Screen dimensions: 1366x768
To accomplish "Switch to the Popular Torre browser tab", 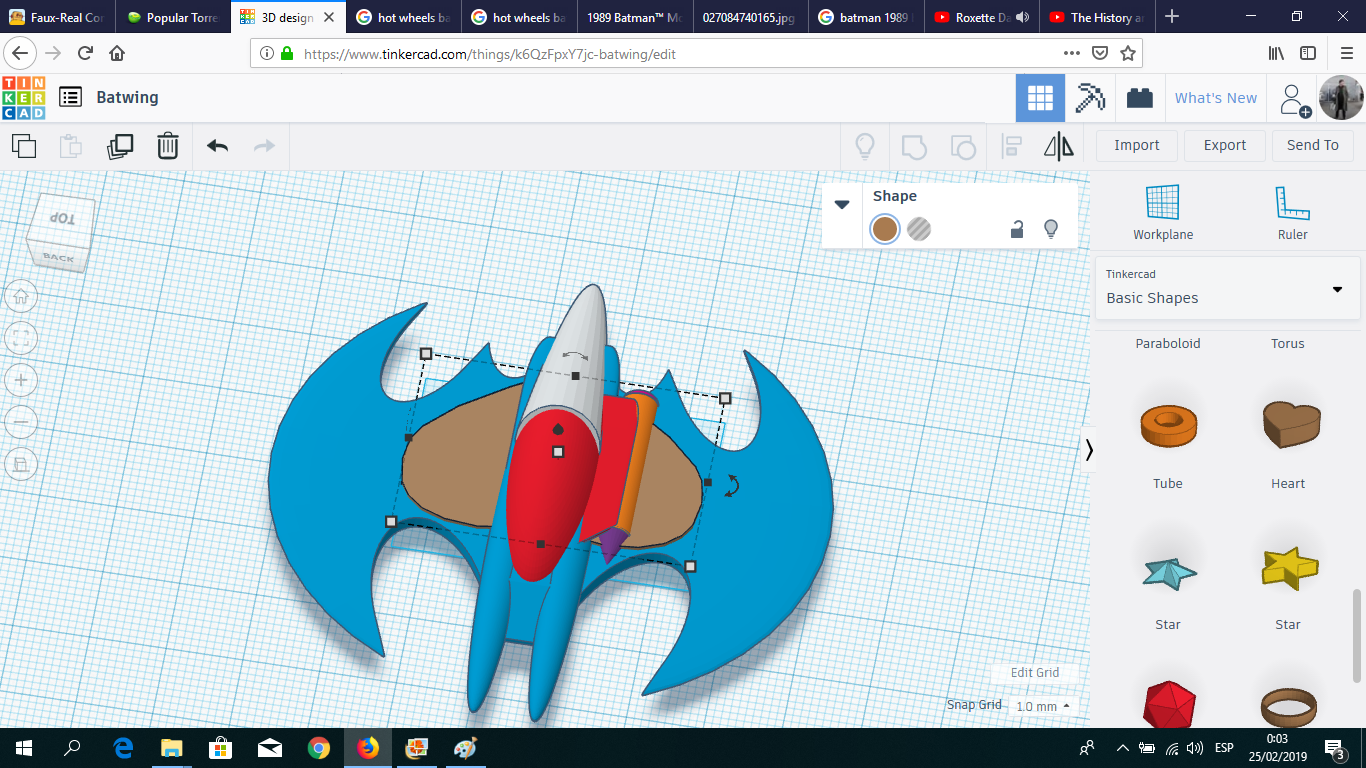I will 173,17.
